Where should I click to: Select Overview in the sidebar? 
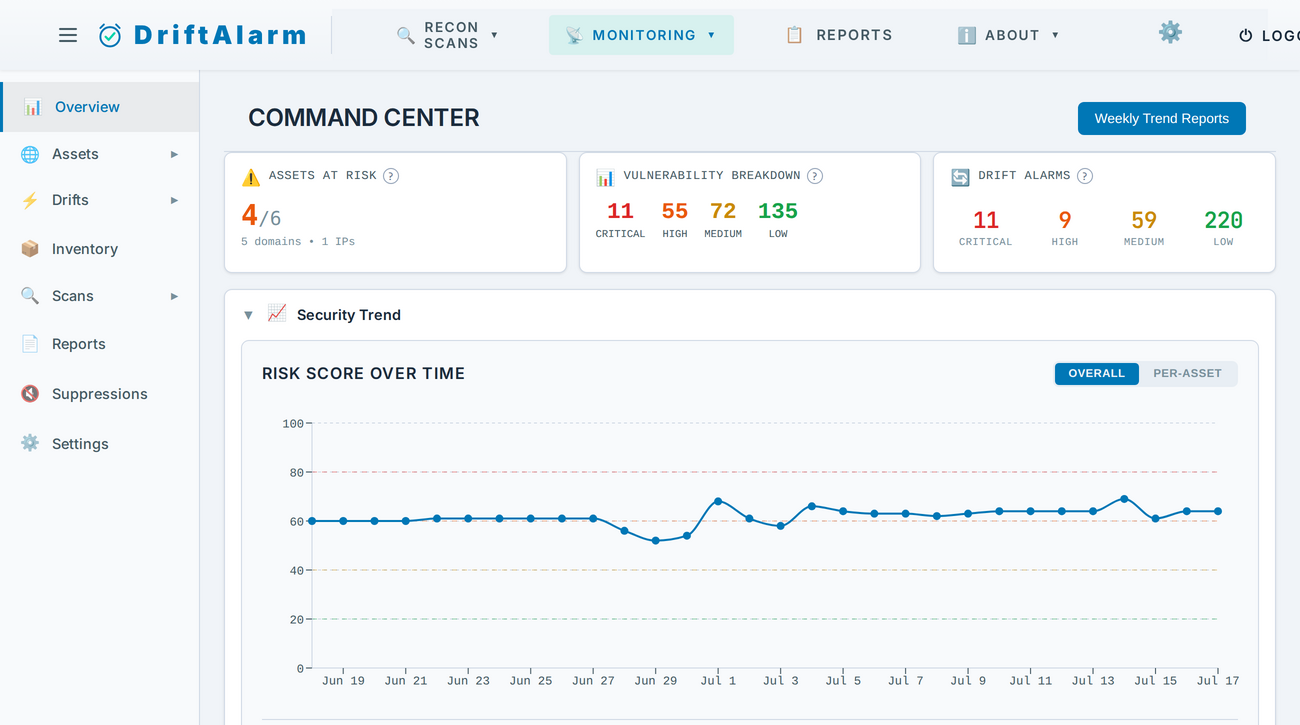(100, 107)
